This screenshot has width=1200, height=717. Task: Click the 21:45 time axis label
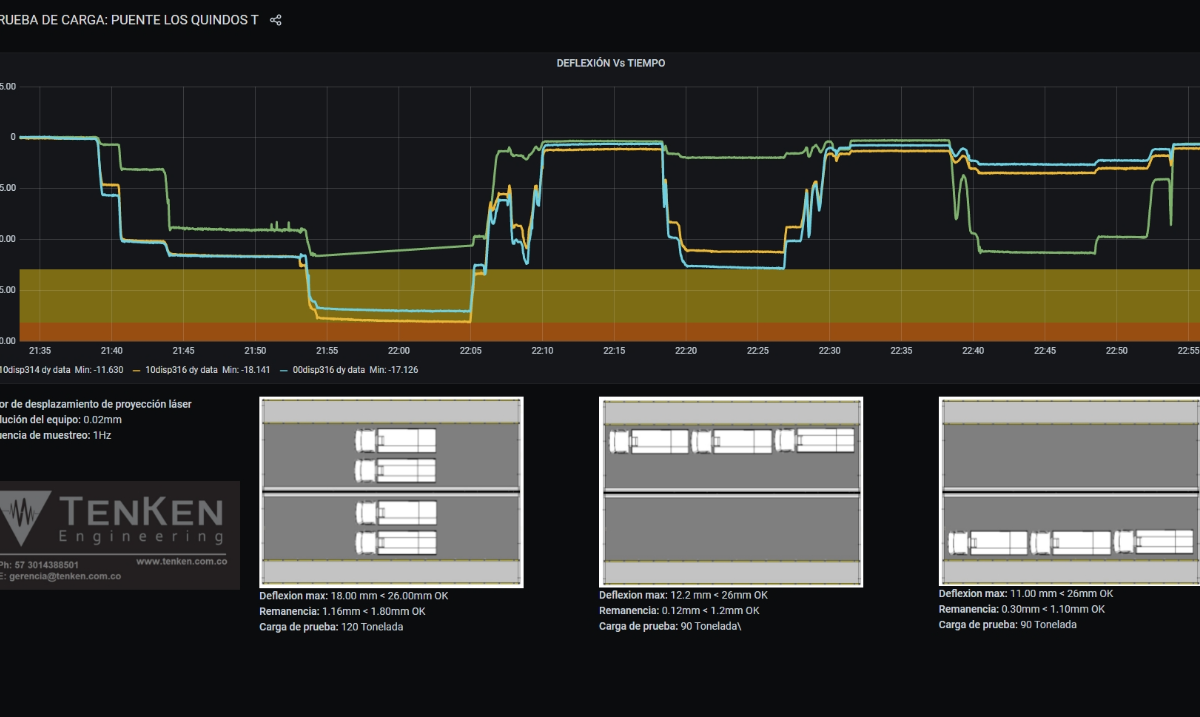pyautogui.click(x=184, y=351)
